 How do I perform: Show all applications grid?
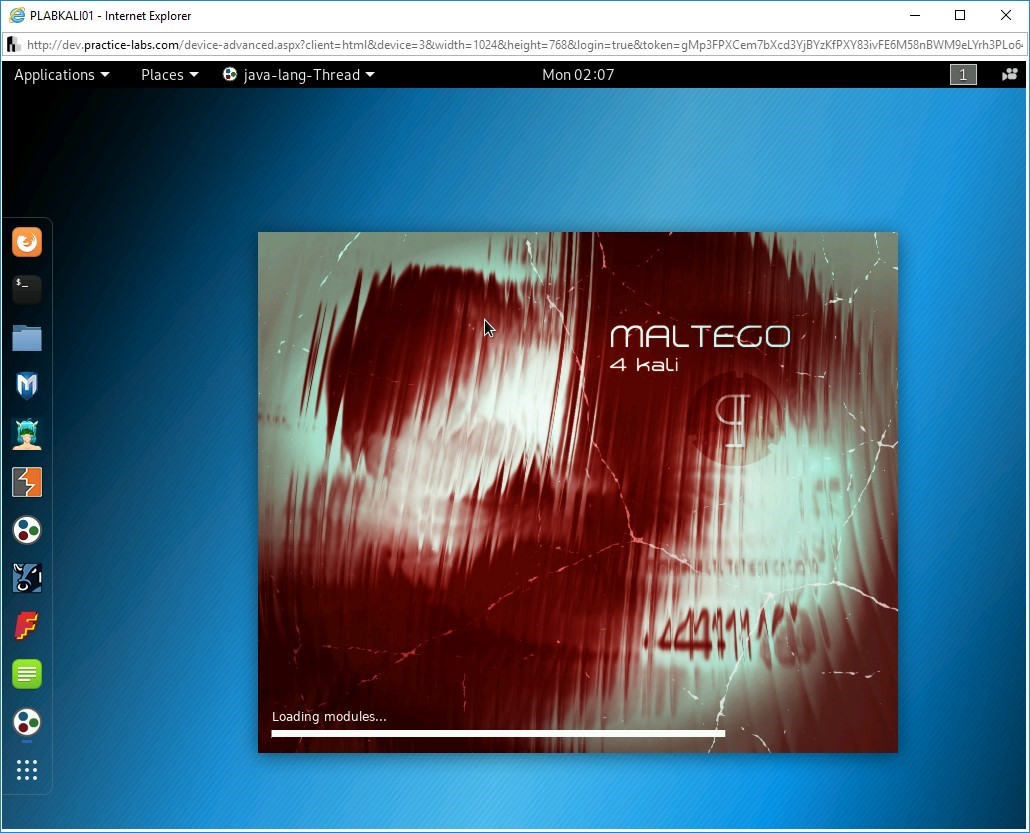pyautogui.click(x=27, y=770)
